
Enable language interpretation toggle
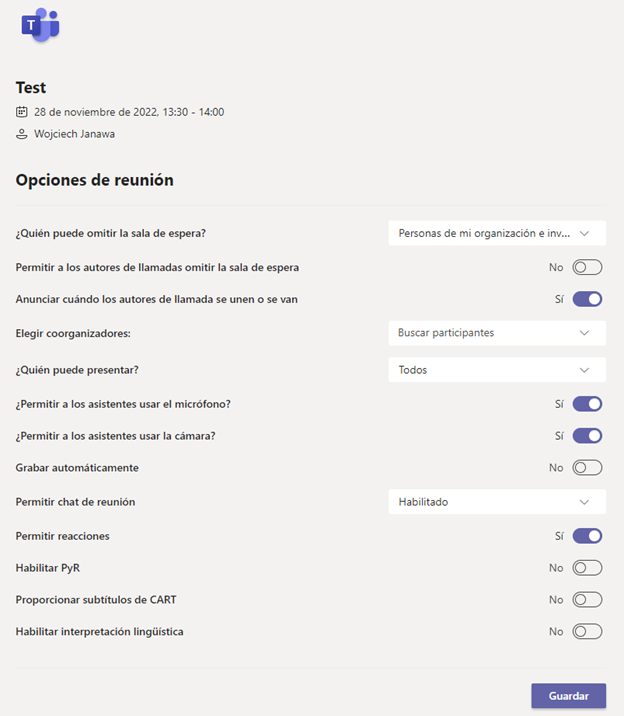(587, 632)
